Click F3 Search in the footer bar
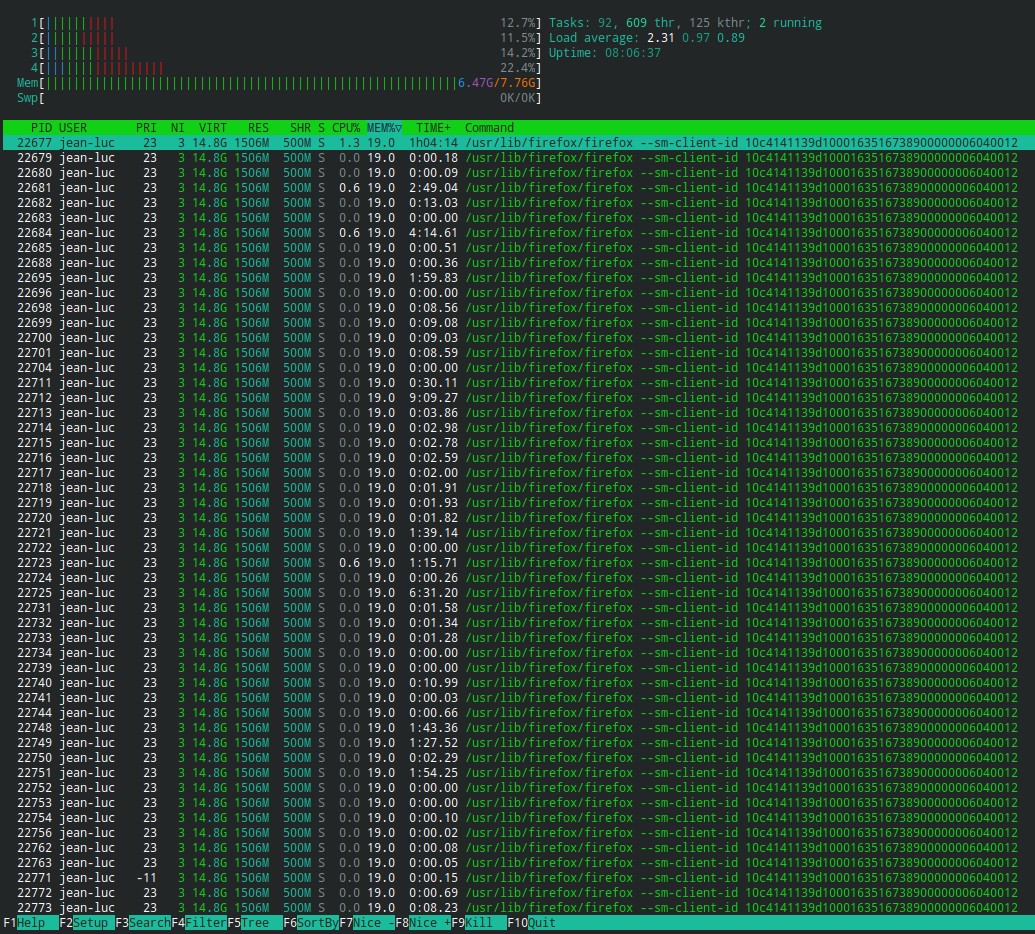Screen dimensions: 1035x934 coord(143,923)
